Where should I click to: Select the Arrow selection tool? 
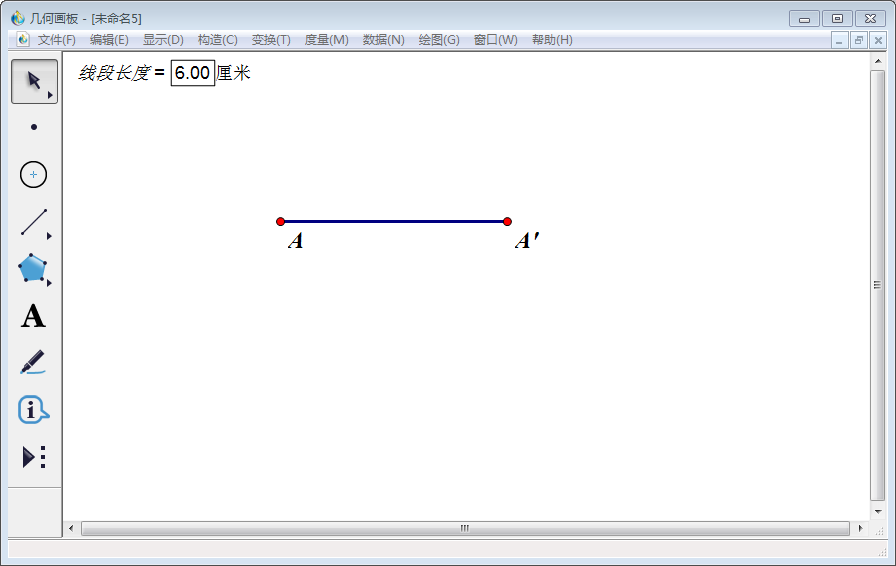pos(34,81)
